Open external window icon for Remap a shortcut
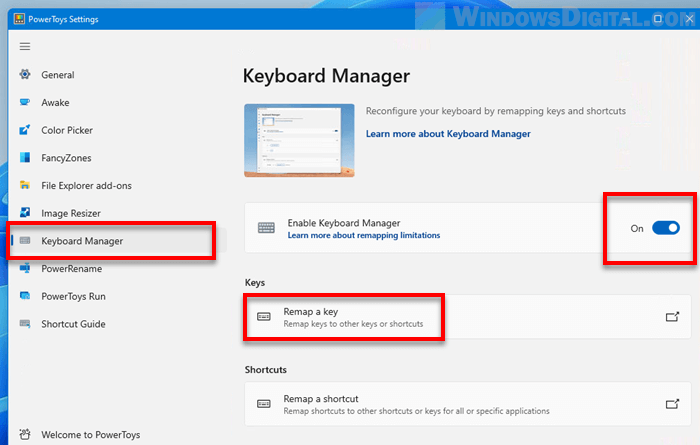This screenshot has height=445, width=700. [672, 404]
